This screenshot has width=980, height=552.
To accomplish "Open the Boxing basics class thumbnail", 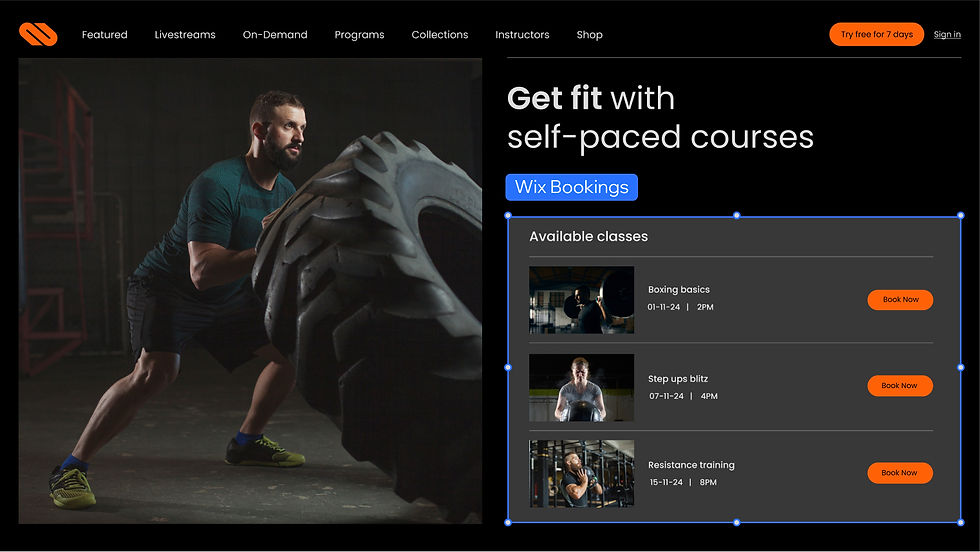I will point(581,300).
